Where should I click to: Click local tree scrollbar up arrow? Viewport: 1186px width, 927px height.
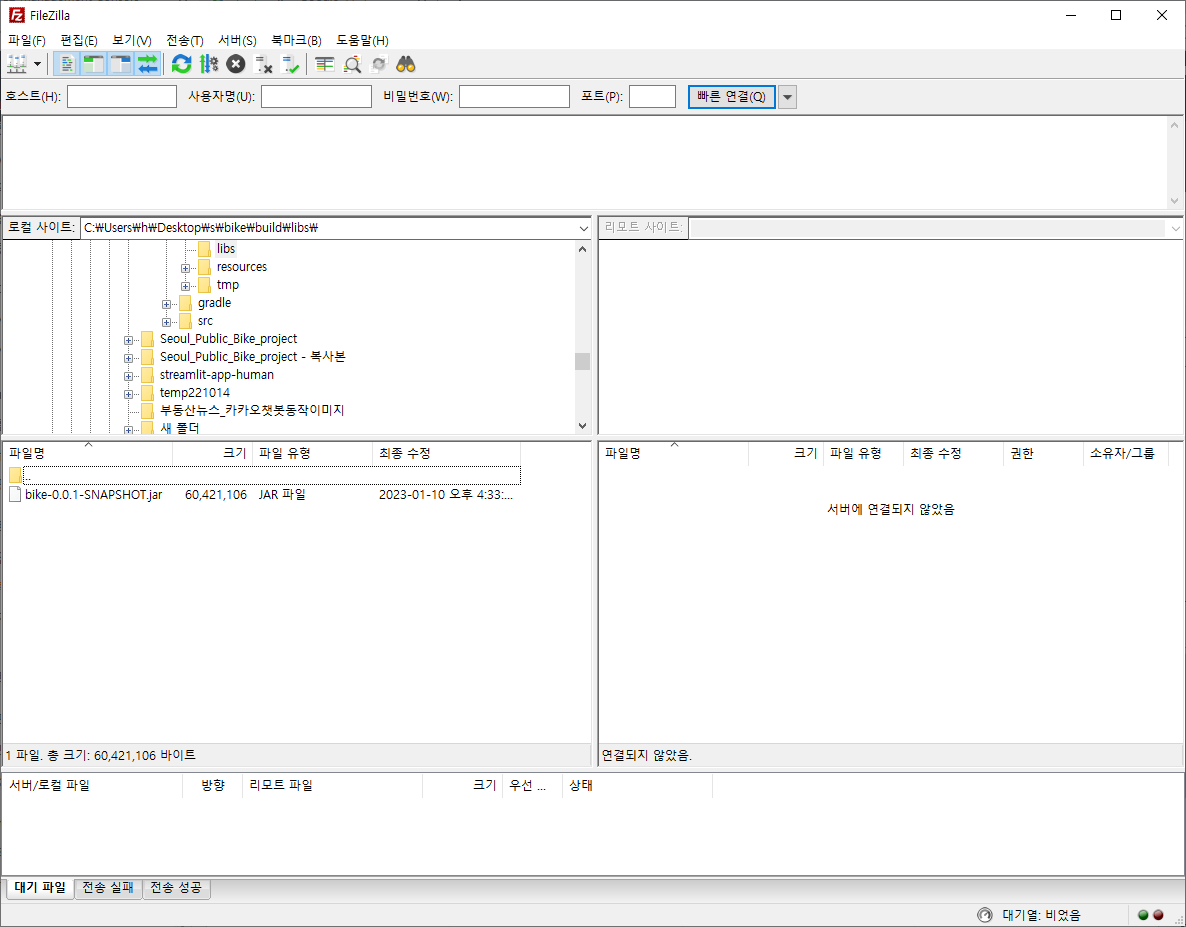[x=582, y=249]
